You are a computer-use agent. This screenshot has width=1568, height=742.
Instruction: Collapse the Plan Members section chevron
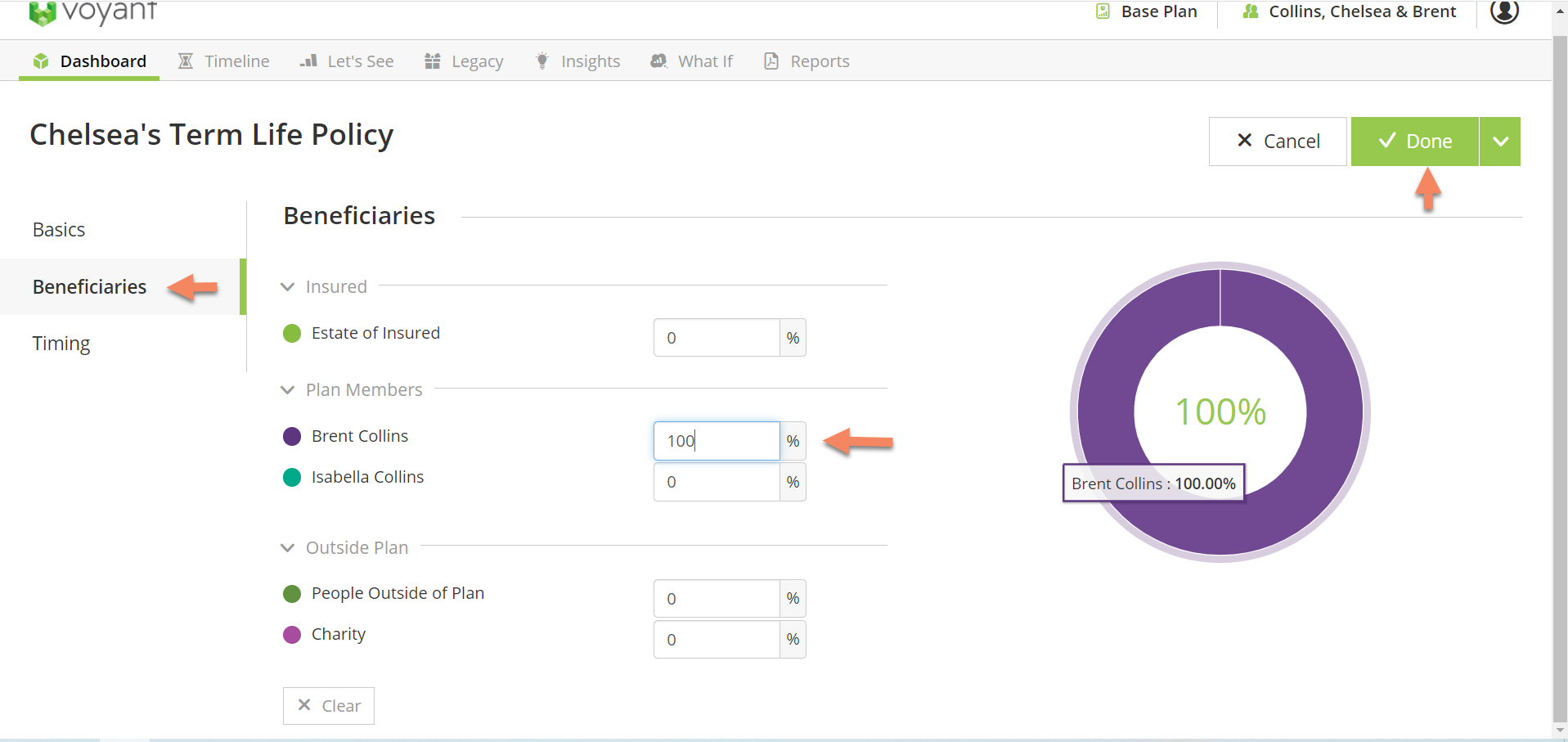(287, 390)
